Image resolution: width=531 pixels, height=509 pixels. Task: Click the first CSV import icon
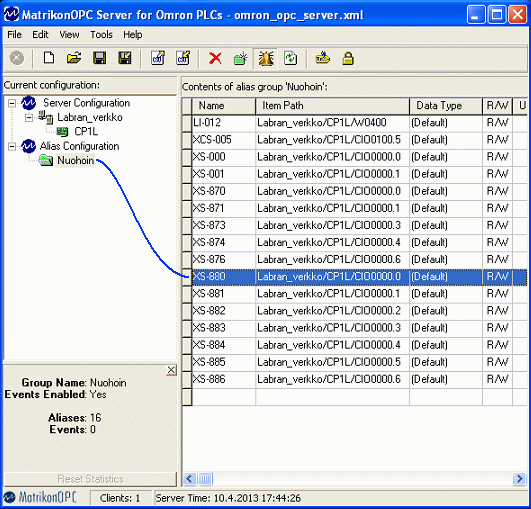pos(158,58)
